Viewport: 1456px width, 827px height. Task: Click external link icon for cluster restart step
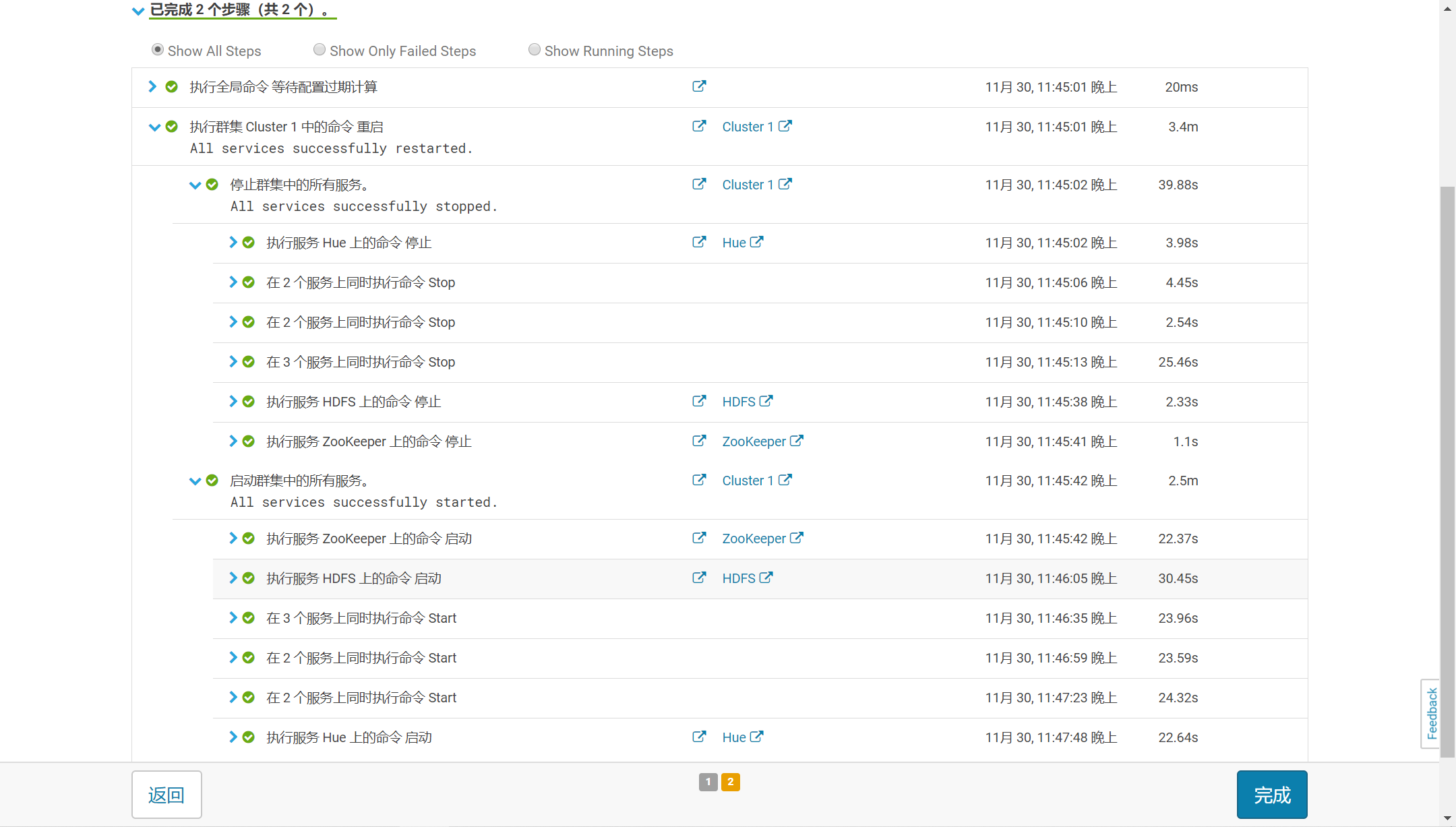[x=699, y=126]
